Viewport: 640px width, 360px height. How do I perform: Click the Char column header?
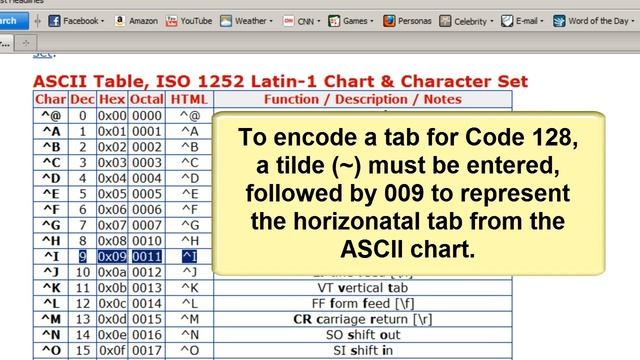pos(51,99)
